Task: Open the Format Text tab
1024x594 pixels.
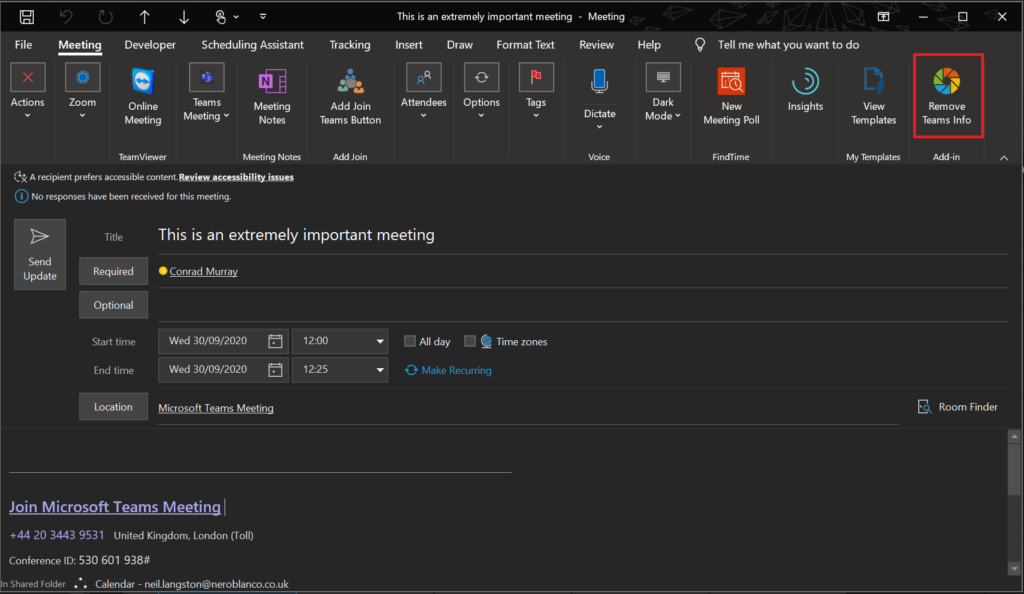Action: [x=525, y=44]
